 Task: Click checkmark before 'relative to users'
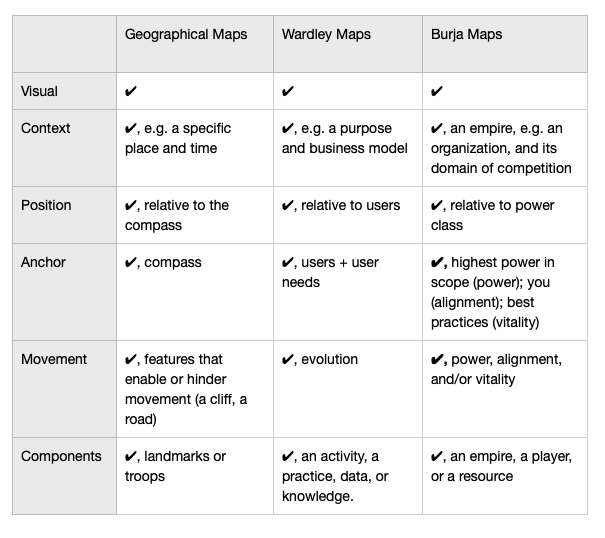click(x=287, y=206)
